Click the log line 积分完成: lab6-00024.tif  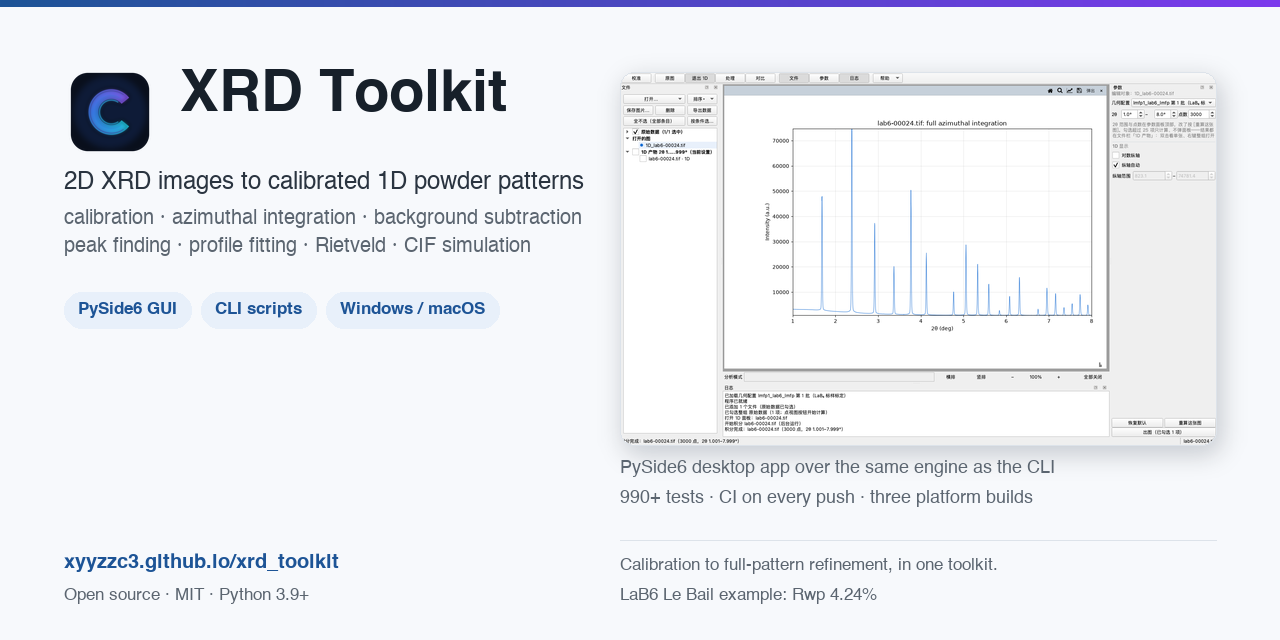pos(784,429)
